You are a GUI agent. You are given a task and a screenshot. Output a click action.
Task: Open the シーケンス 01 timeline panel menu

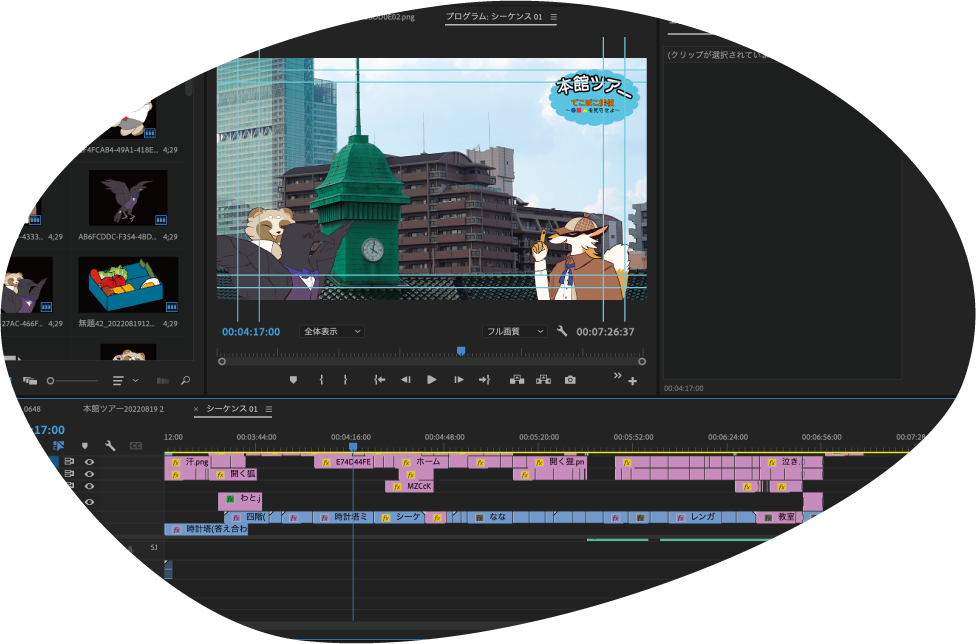point(269,409)
